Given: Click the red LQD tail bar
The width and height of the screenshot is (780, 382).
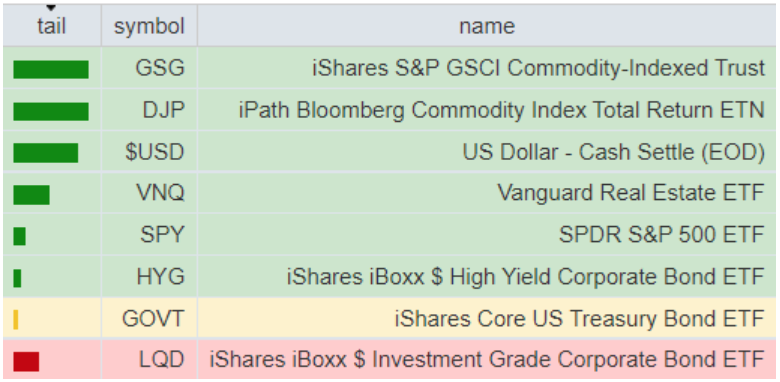Looking at the screenshot, I should [x=26, y=361].
